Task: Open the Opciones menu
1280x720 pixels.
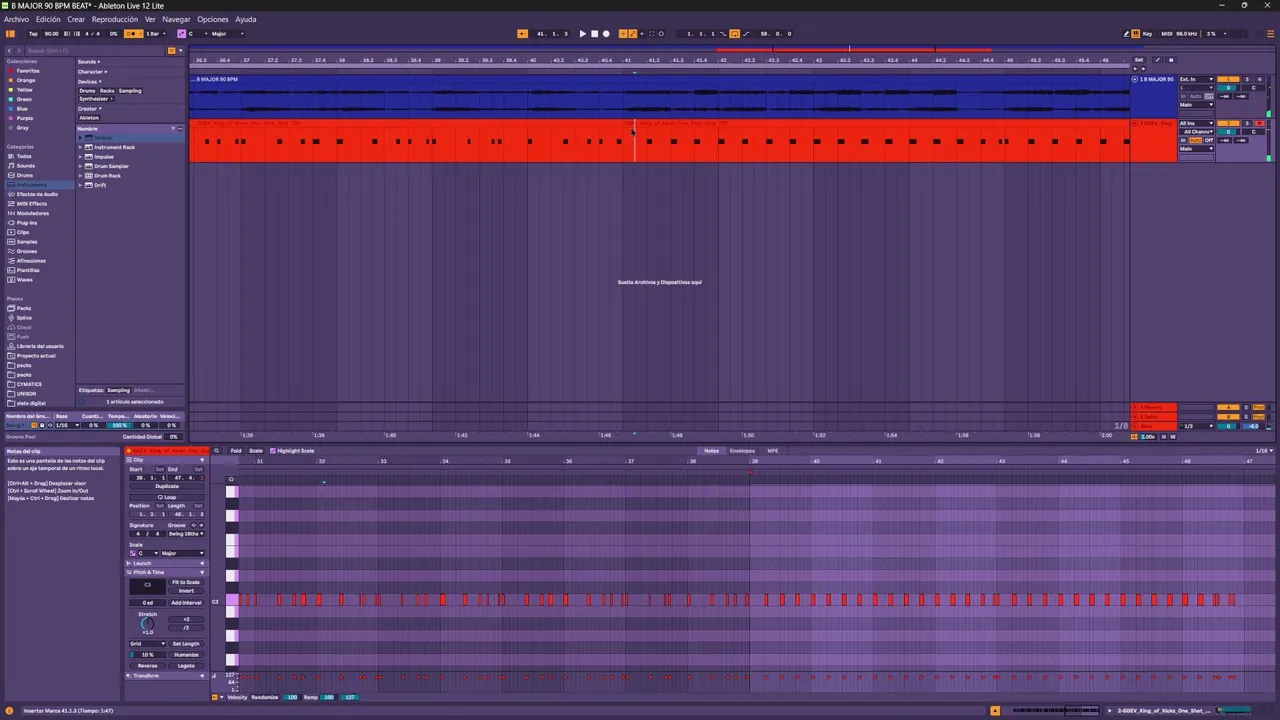Action: click(212, 19)
